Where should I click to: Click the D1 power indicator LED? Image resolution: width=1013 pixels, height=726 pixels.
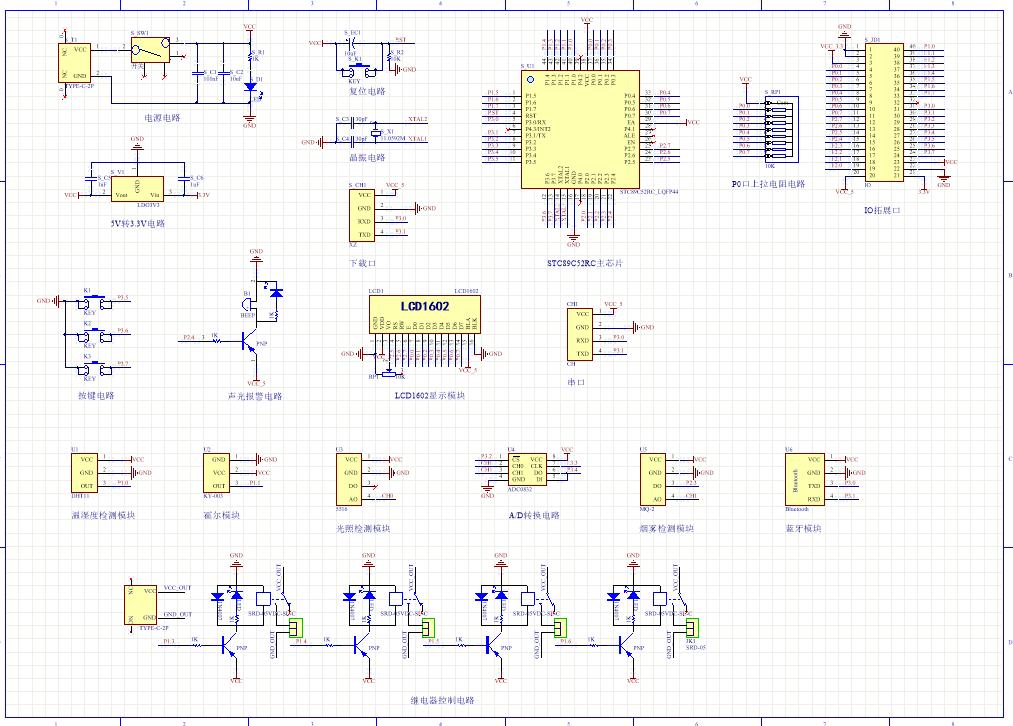pos(250,86)
